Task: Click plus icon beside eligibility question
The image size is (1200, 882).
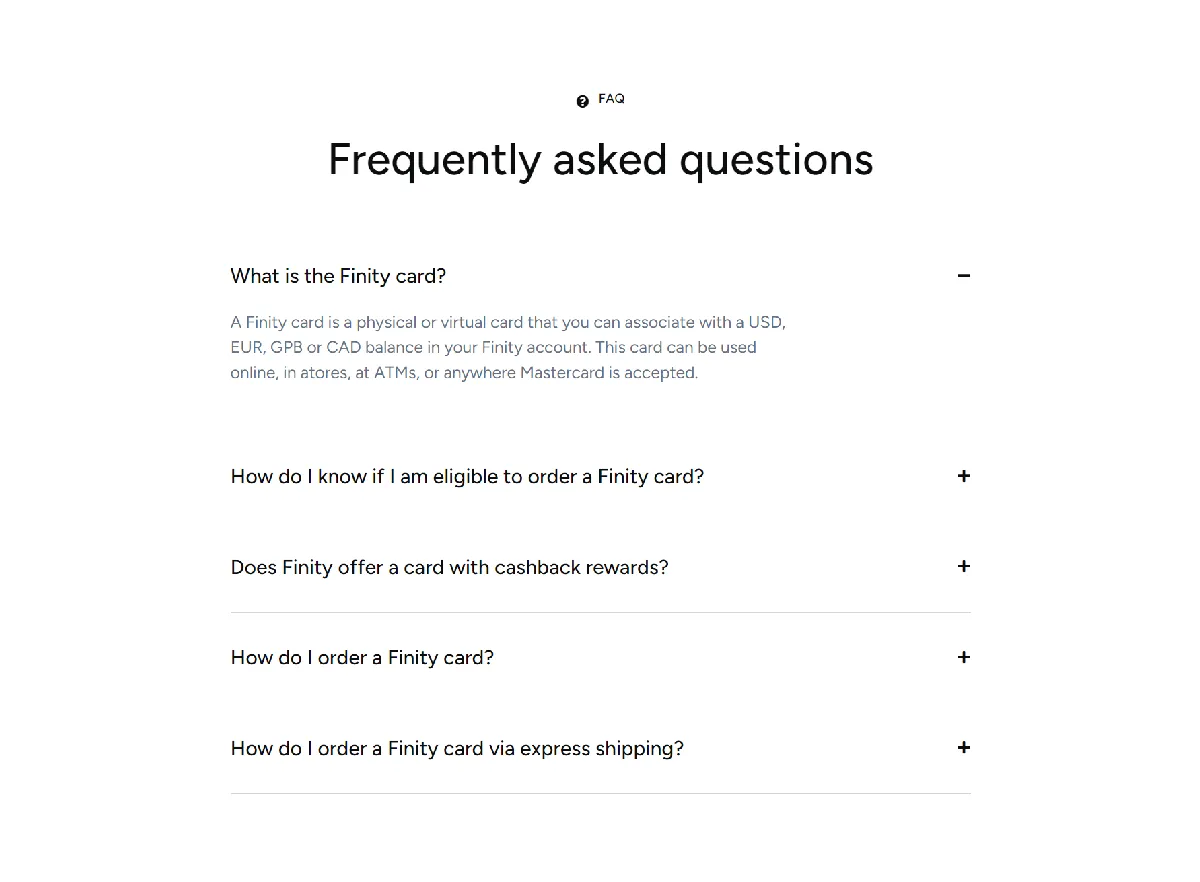Action: pyautogui.click(x=964, y=476)
